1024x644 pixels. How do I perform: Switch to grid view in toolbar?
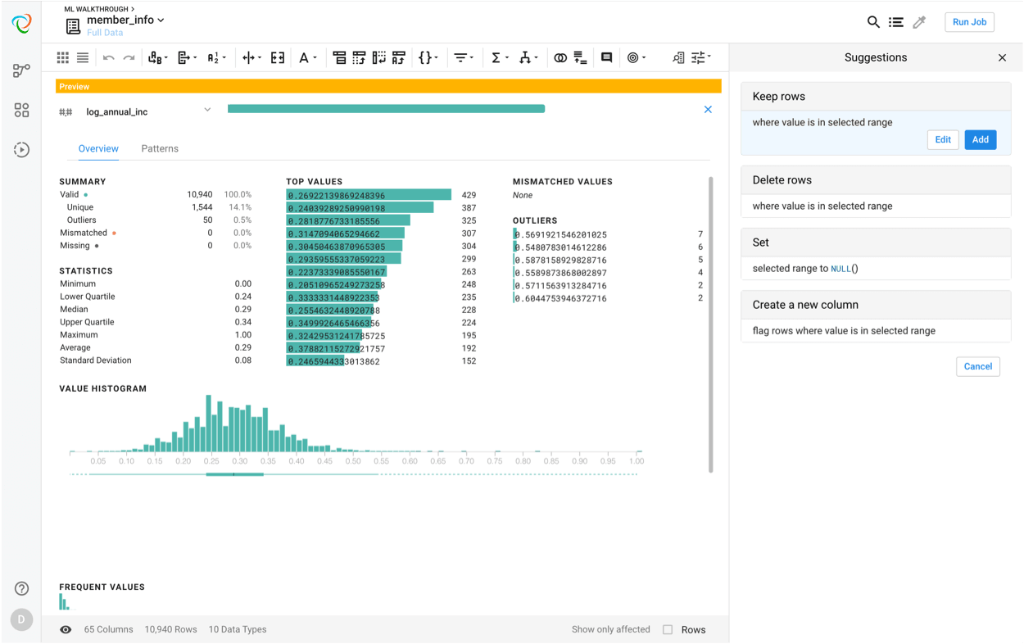(x=63, y=58)
